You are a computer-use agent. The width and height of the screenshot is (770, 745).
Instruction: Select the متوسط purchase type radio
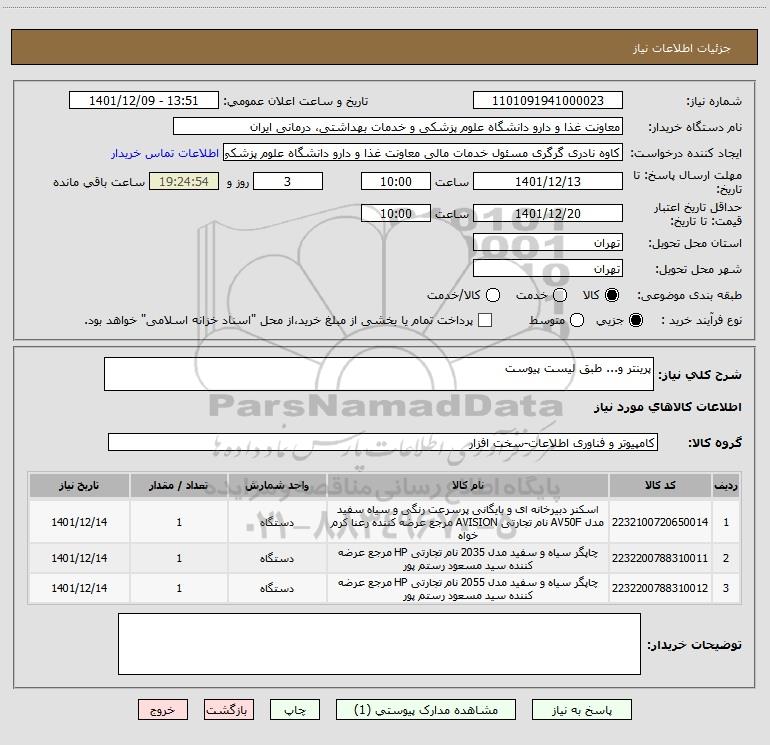577,320
